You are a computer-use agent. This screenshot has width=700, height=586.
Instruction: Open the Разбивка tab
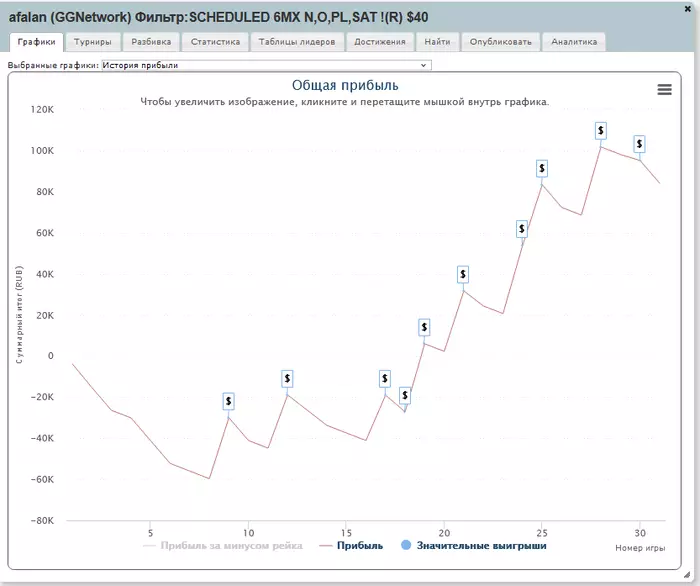point(151,42)
